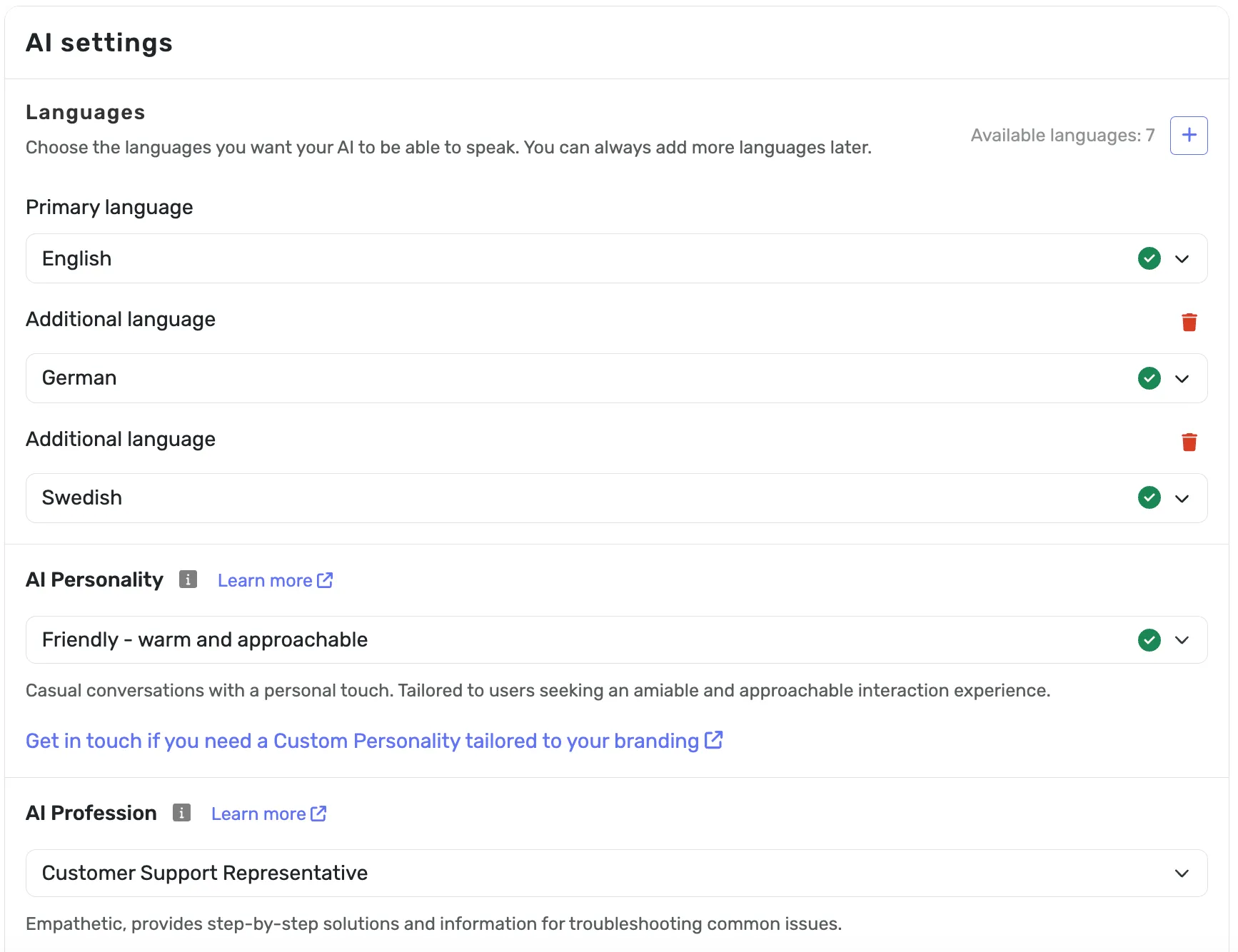The height and width of the screenshot is (952, 1238).
Task: Open the Customer Support Representative dropdown
Action: coord(1182,873)
